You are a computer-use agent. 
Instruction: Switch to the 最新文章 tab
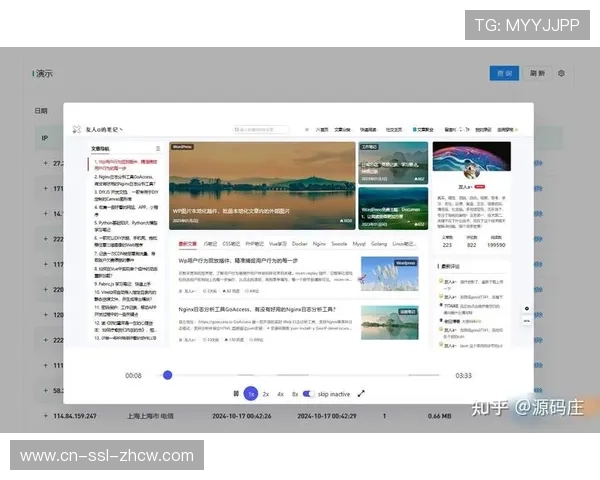(x=188, y=244)
